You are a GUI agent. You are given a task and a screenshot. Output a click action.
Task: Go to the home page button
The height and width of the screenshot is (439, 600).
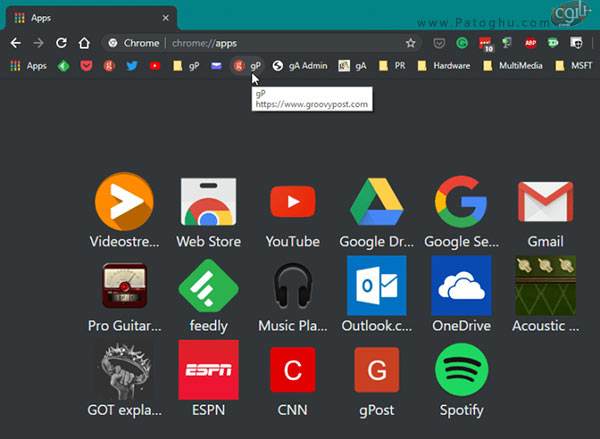84,43
